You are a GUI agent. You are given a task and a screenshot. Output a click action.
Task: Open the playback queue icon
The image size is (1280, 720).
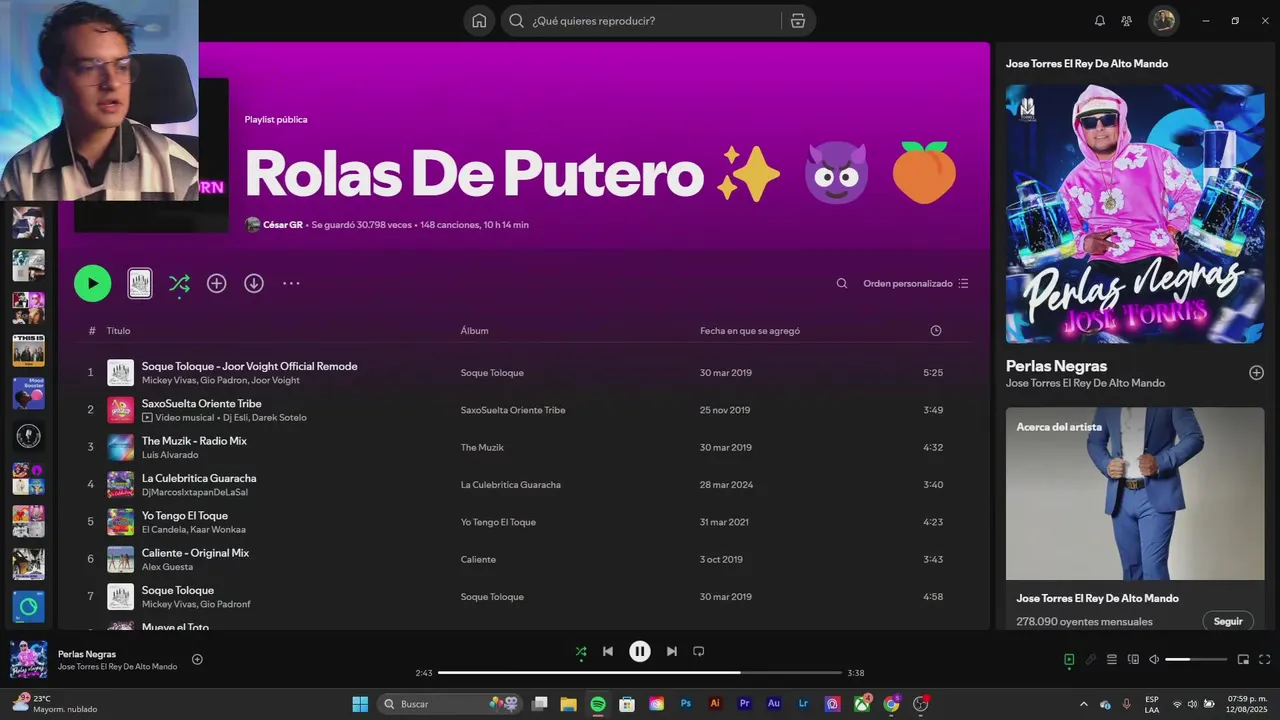[x=1111, y=659]
